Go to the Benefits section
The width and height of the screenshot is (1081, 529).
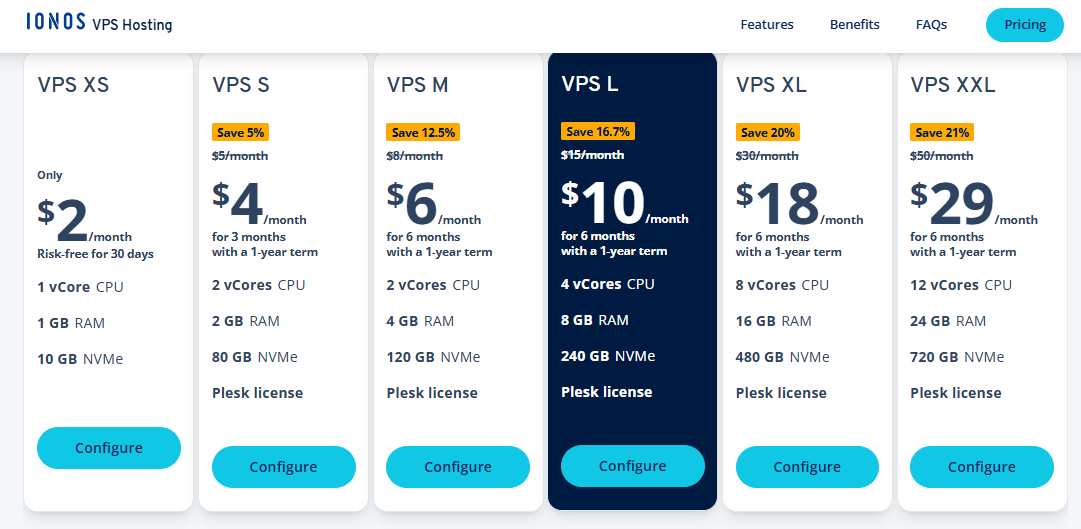tap(854, 25)
